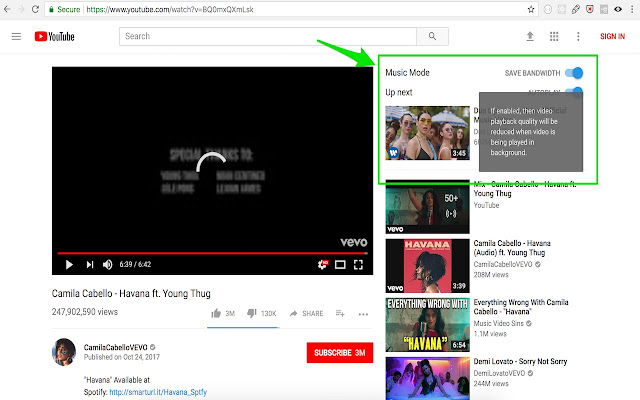Click the Music Mode label
This screenshot has height=400, width=640.
point(407,73)
